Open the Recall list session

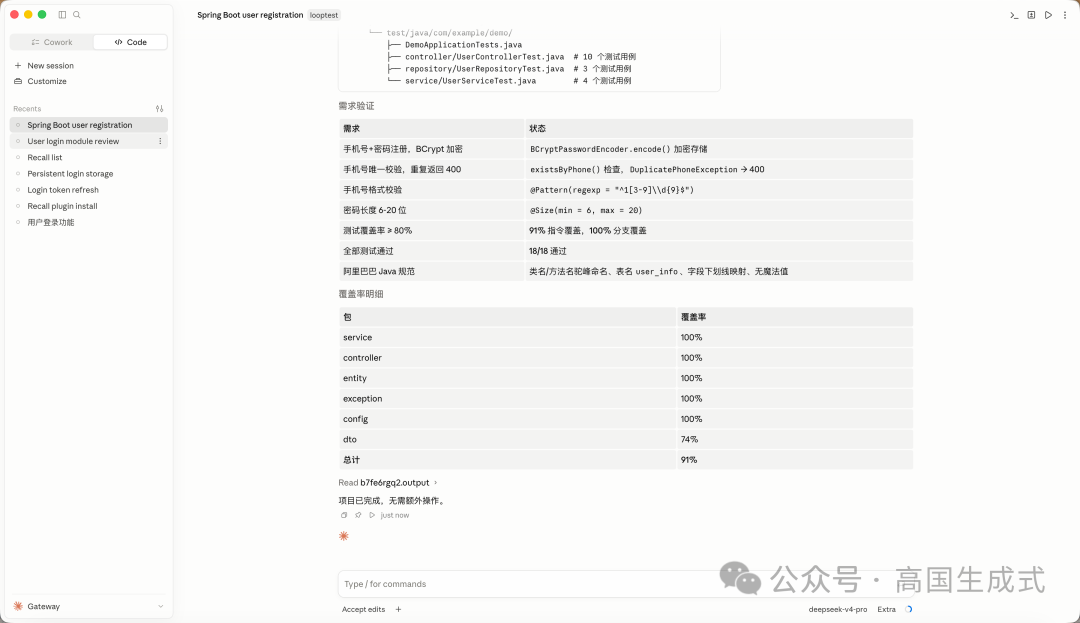point(88,158)
